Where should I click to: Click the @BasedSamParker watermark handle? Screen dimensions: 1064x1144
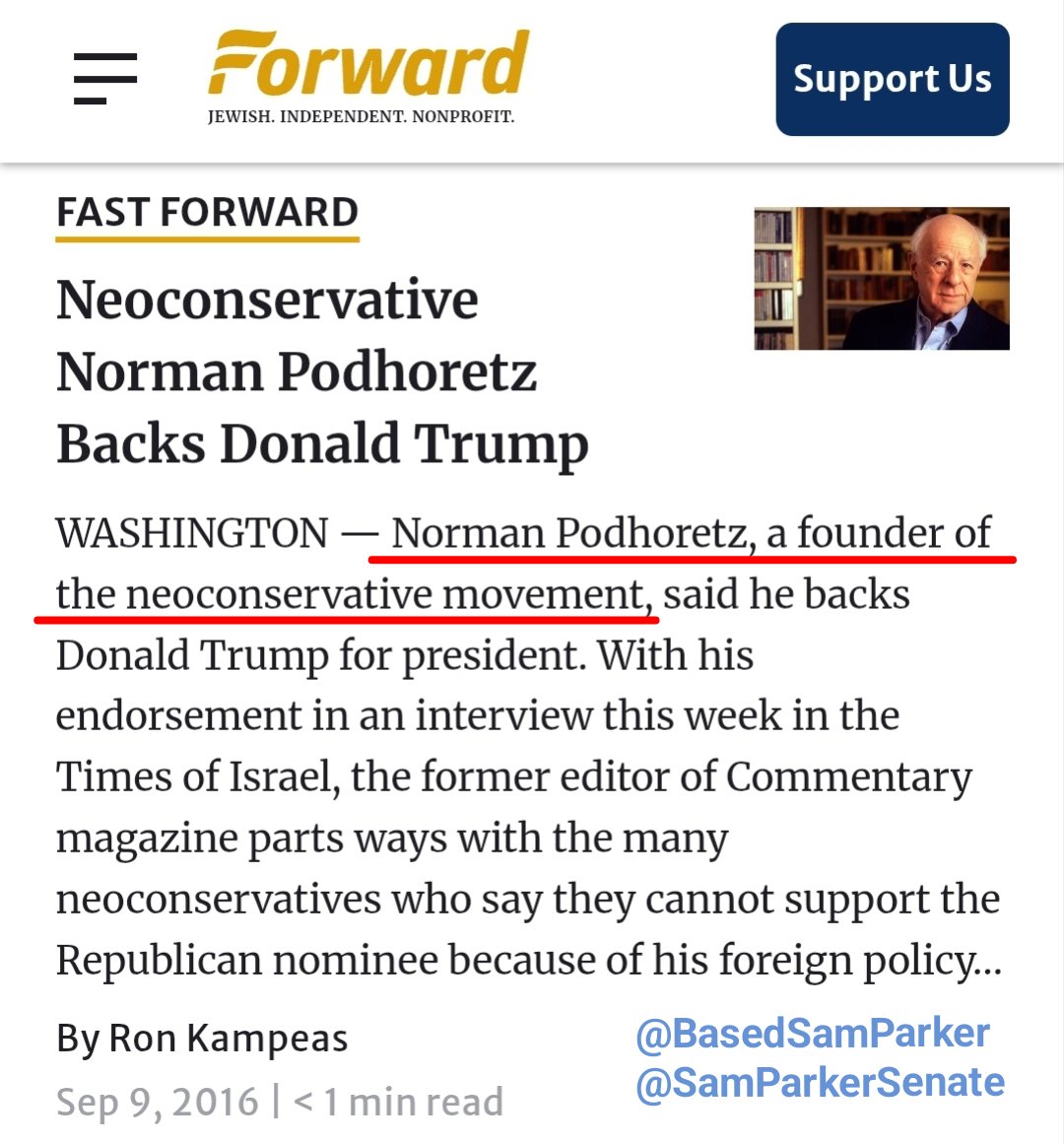812,1034
